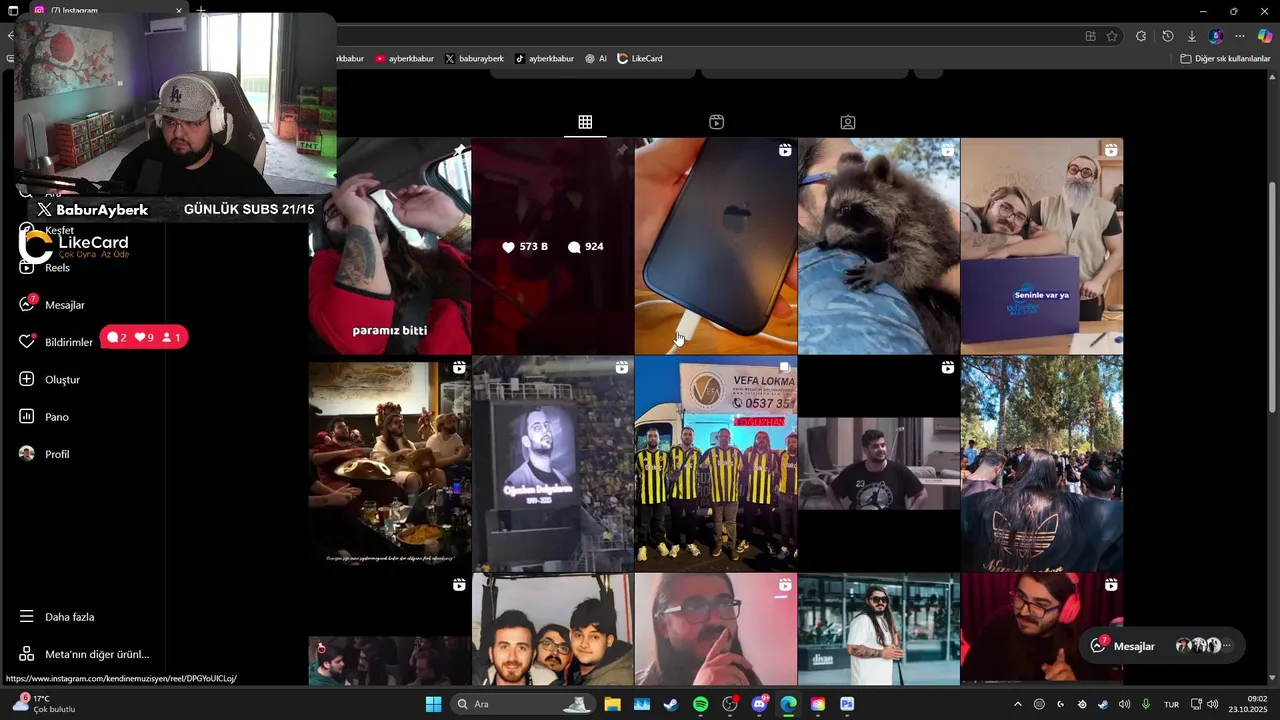
Task: Open Photoshop from the taskbar
Action: pos(847,704)
